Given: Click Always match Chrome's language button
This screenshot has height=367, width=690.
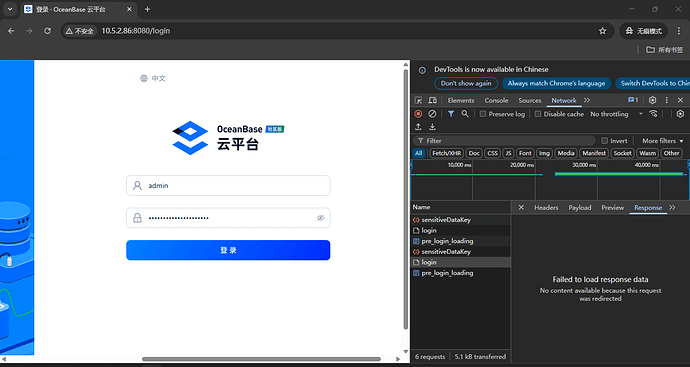Looking at the screenshot, I should (556, 83).
